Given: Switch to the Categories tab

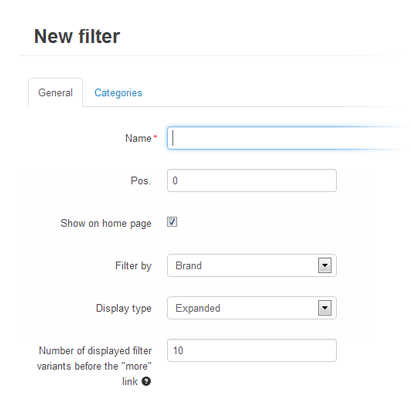Looking at the screenshot, I should coord(118,93).
